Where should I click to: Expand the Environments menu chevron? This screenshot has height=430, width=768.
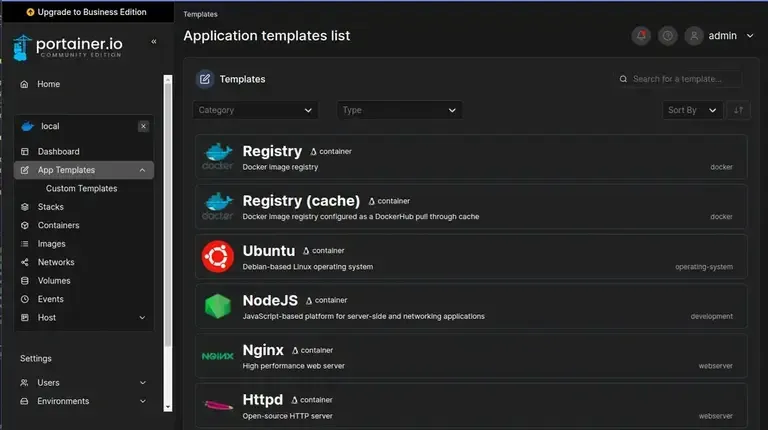143,401
